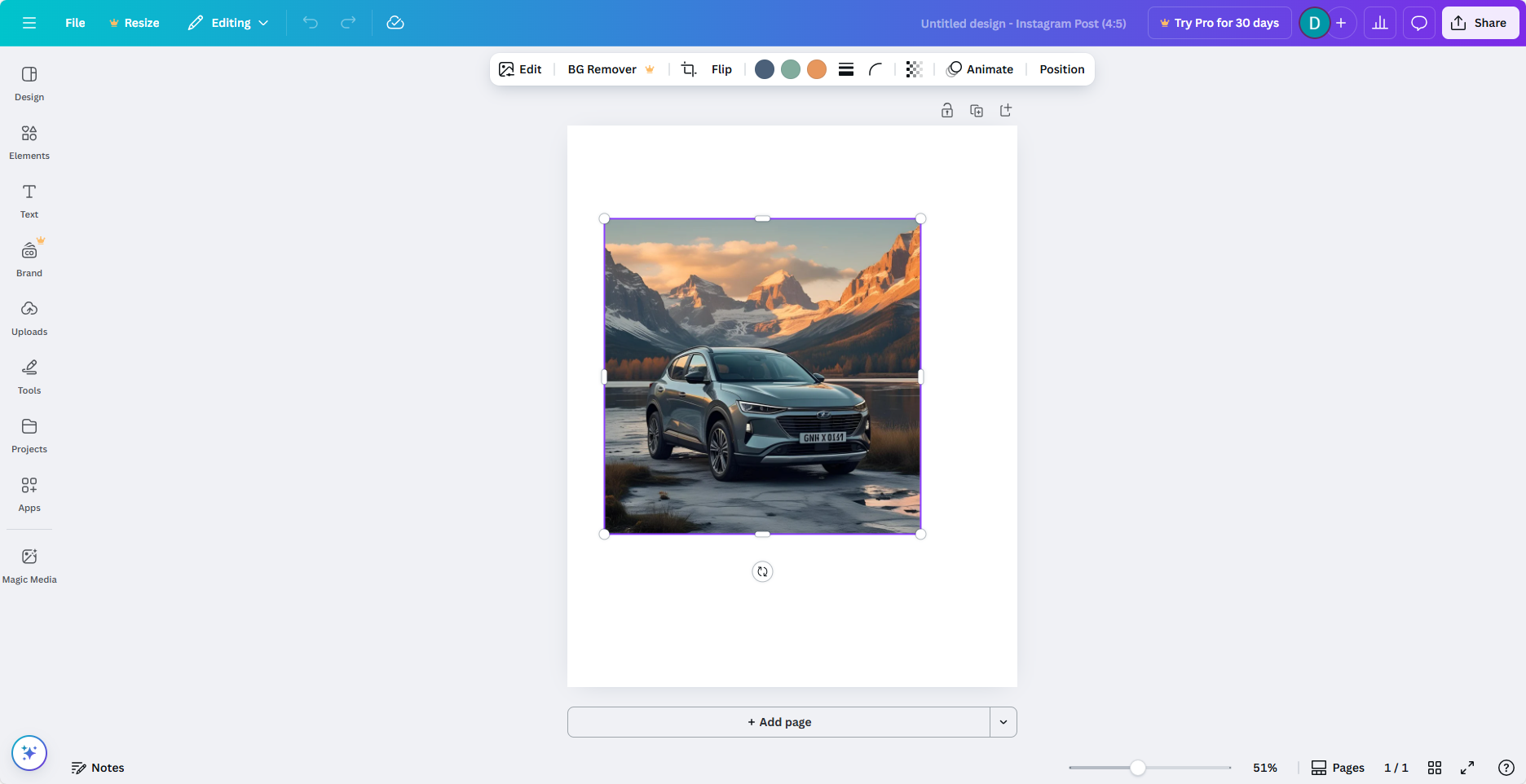Image resolution: width=1526 pixels, height=784 pixels.
Task: Open the transparency control
Action: tap(913, 69)
